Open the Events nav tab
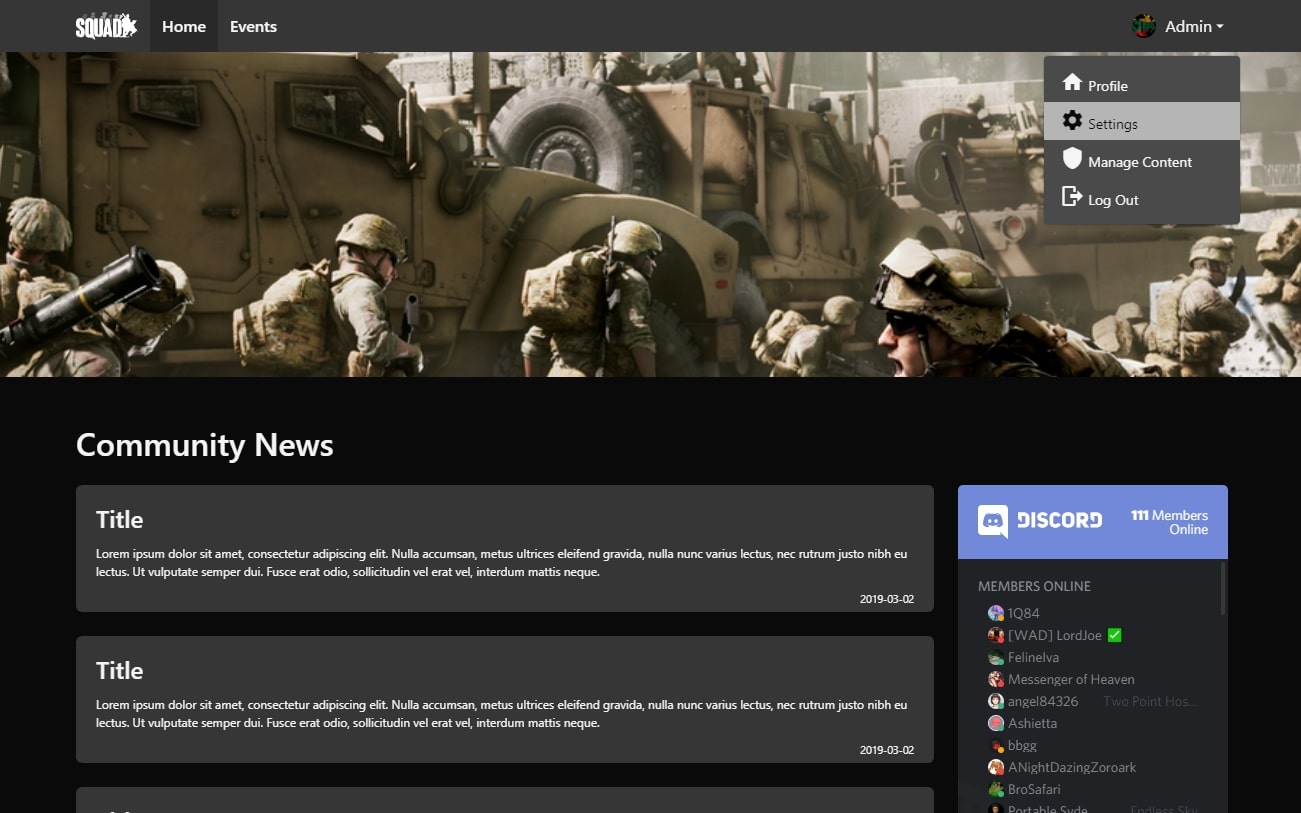The width and height of the screenshot is (1301, 813). (x=253, y=26)
